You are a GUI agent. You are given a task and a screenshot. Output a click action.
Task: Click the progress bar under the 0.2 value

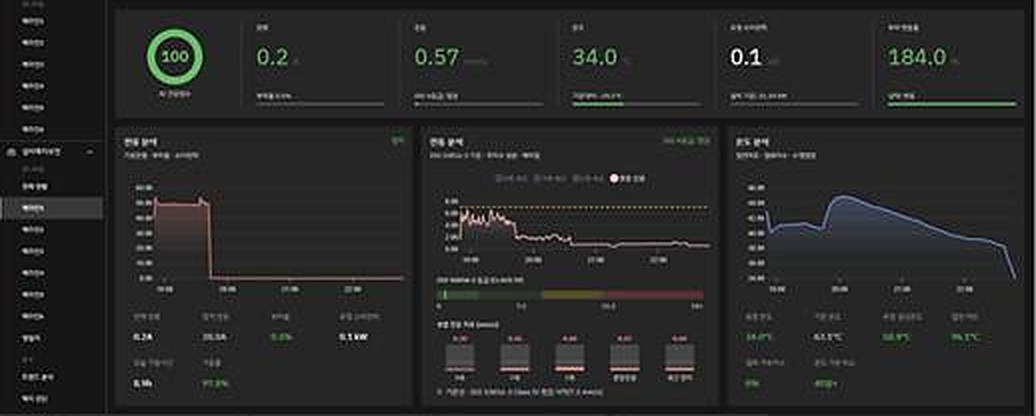click(x=320, y=104)
